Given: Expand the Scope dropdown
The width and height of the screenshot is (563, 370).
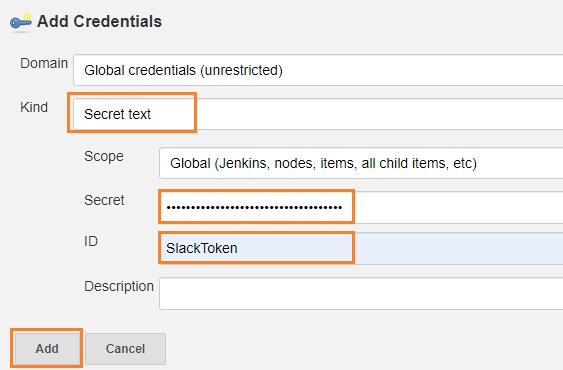Looking at the screenshot, I should (361, 163).
